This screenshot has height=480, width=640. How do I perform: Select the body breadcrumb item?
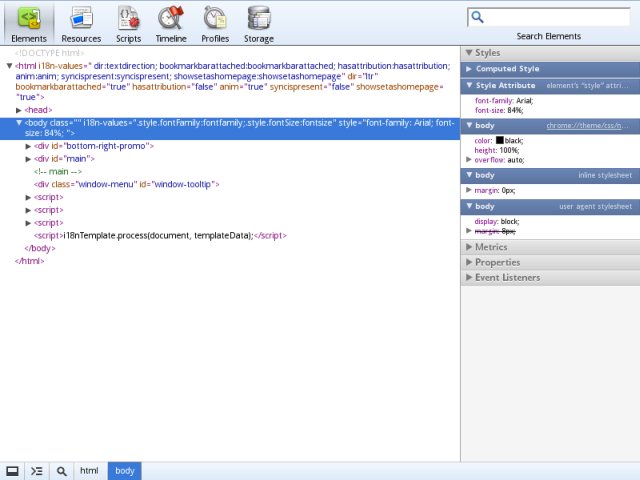pyautogui.click(x=125, y=471)
